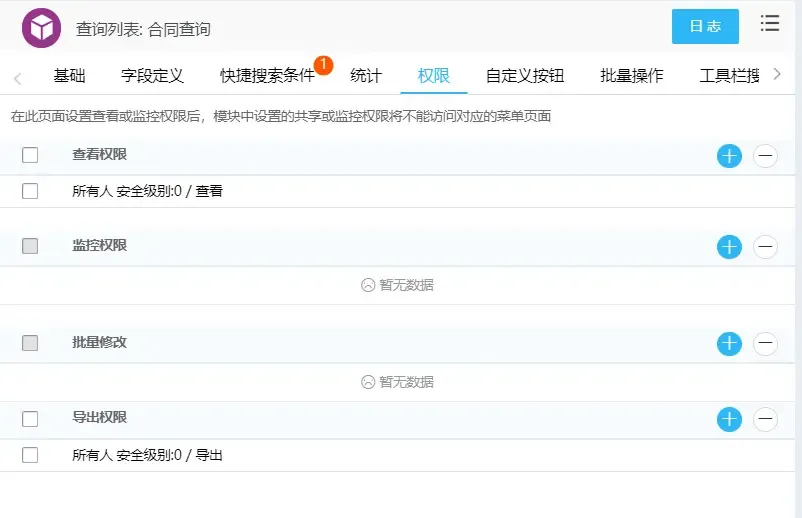The height and width of the screenshot is (518, 802).
Task: Remove a 监控权限 entry with the minus icon
Action: point(765,247)
